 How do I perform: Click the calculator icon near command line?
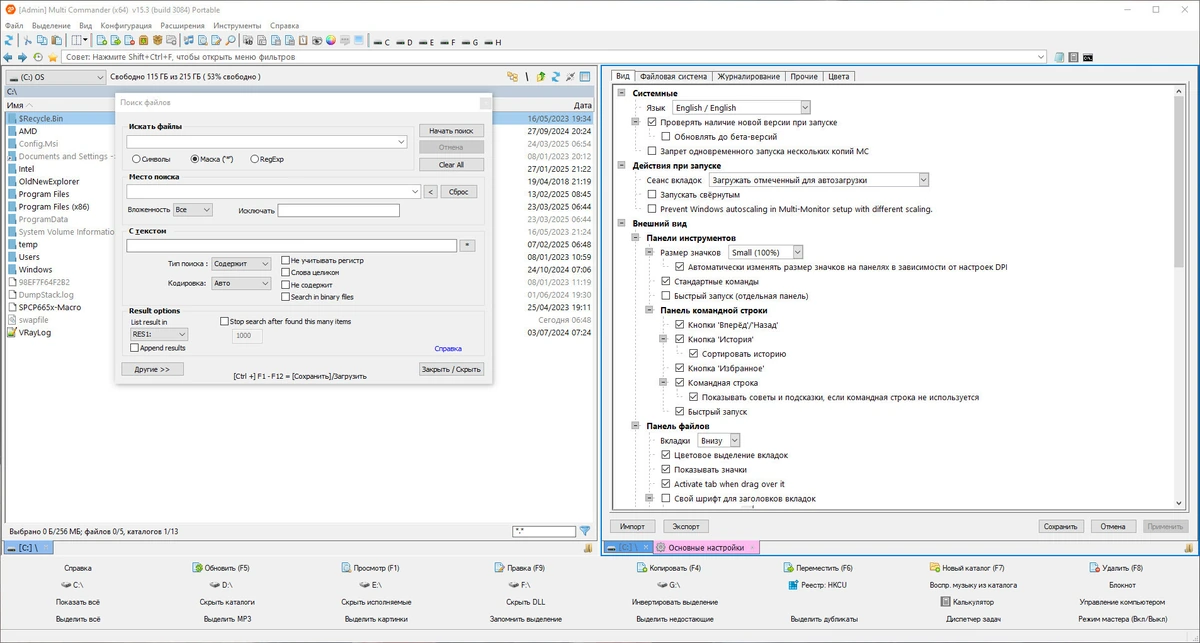click(x=1073, y=57)
